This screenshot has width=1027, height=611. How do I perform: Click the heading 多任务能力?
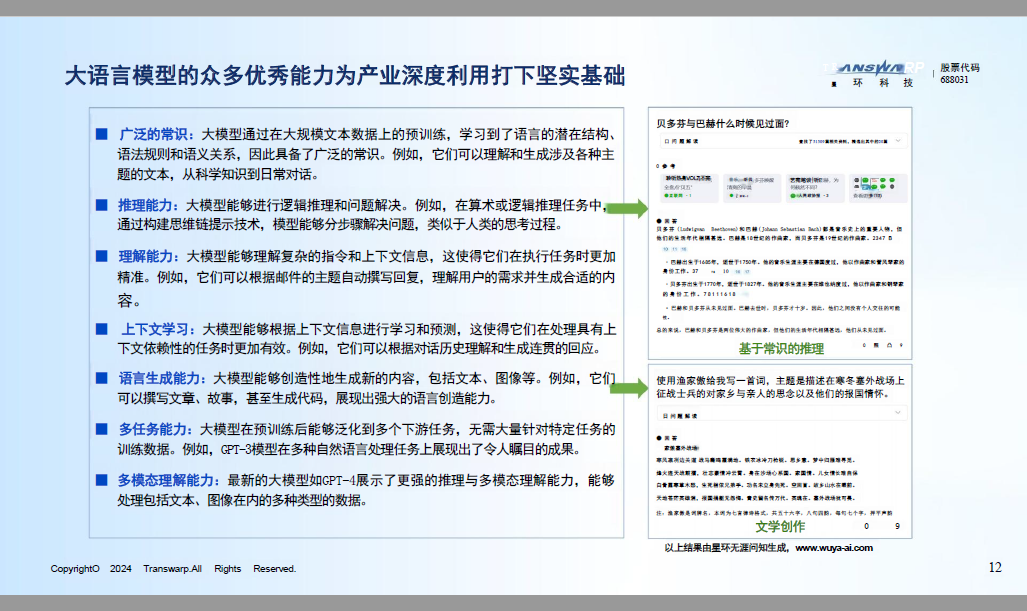tap(155, 430)
